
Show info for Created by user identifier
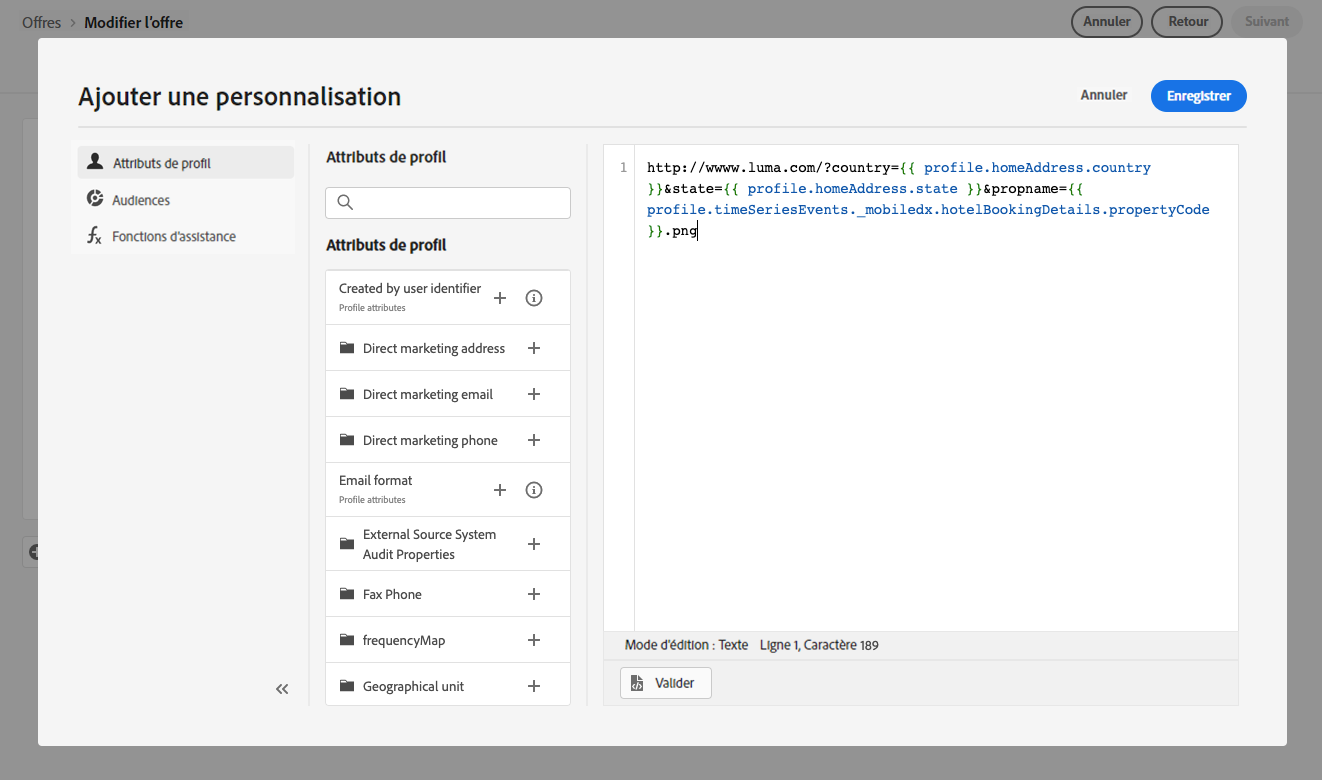coord(534,298)
